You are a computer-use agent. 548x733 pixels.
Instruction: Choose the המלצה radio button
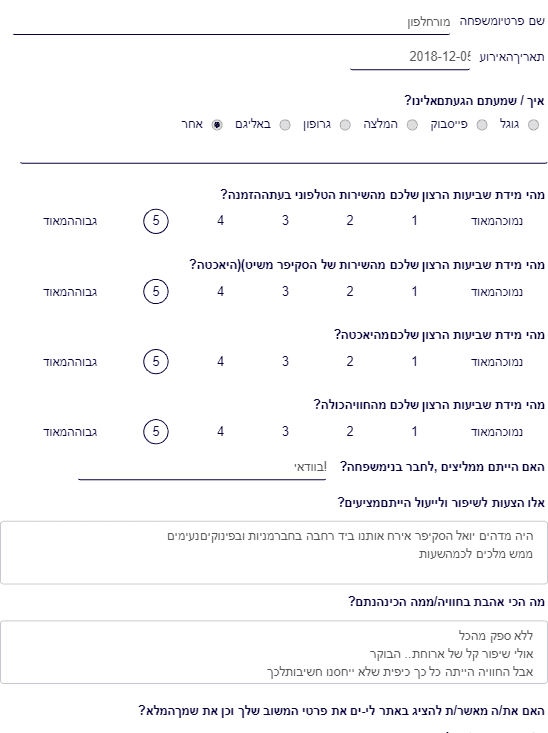point(412,125)
